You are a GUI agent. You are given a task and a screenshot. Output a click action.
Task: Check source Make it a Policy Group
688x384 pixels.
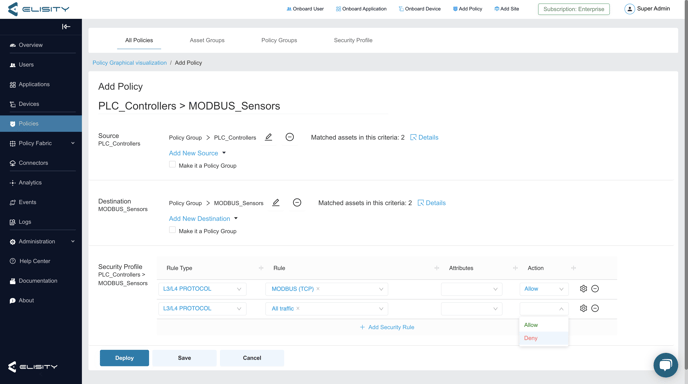pyautogui.click(x=172, y=165)
